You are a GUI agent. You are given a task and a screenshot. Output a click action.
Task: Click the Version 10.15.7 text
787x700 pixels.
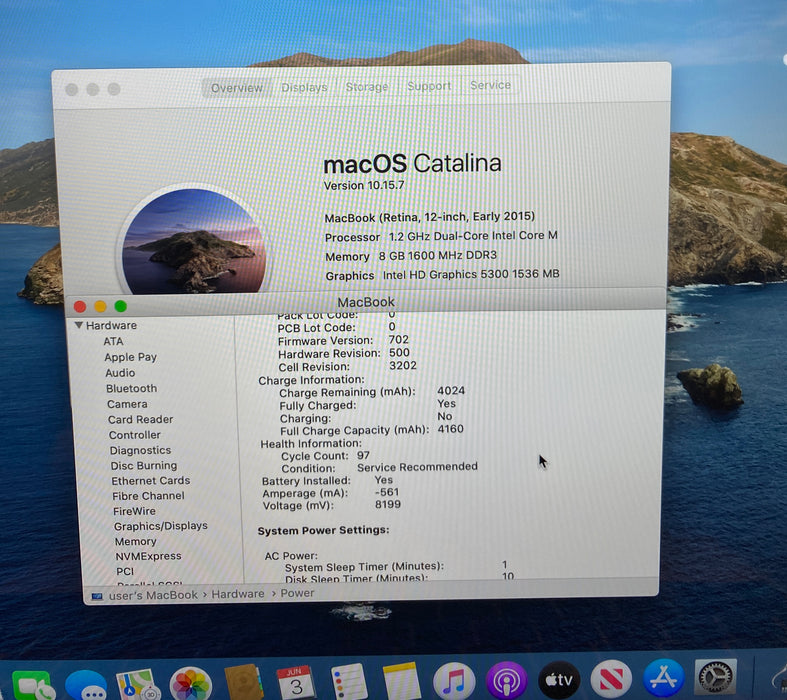[x=364, y=185]
